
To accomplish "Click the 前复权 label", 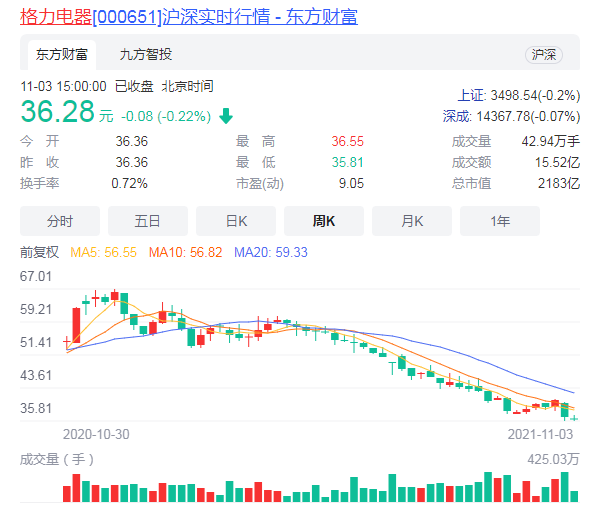I will click(x=40, y=252).
